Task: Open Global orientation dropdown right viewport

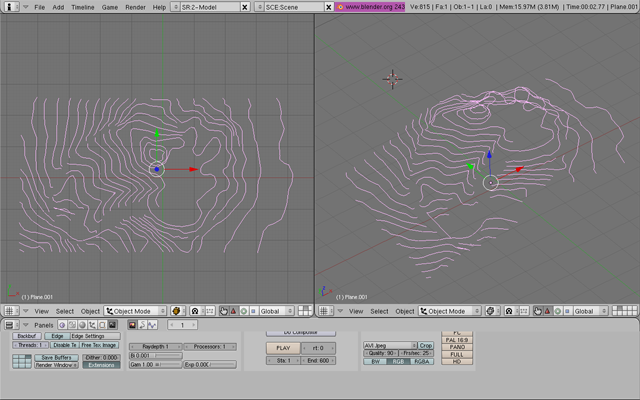Action: (590, 311)
